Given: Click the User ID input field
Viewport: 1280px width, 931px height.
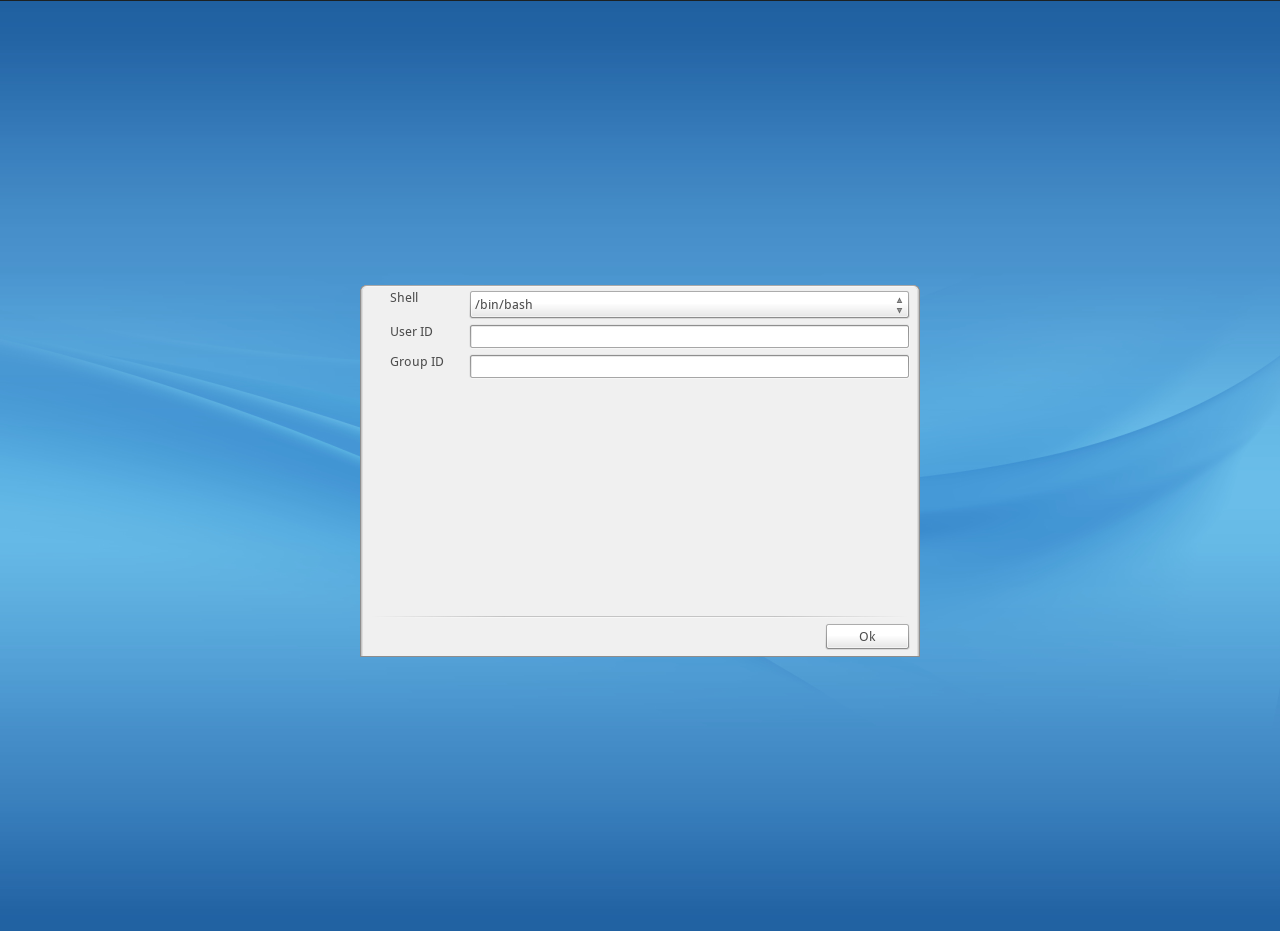Looking at the screenshot, I should 689,336.
